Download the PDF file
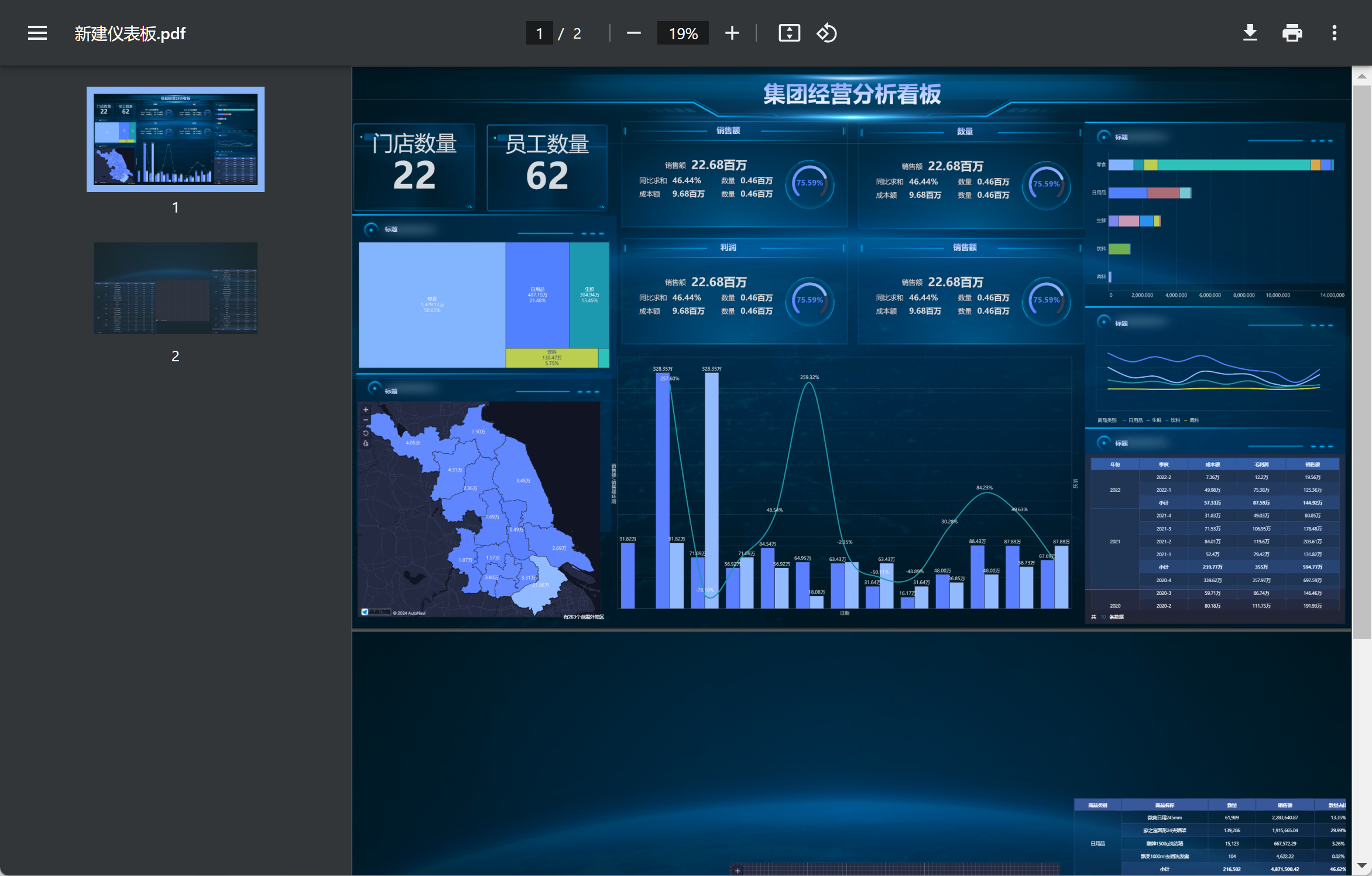The width and height of the screenshot is (1372, 876). 1250,33
